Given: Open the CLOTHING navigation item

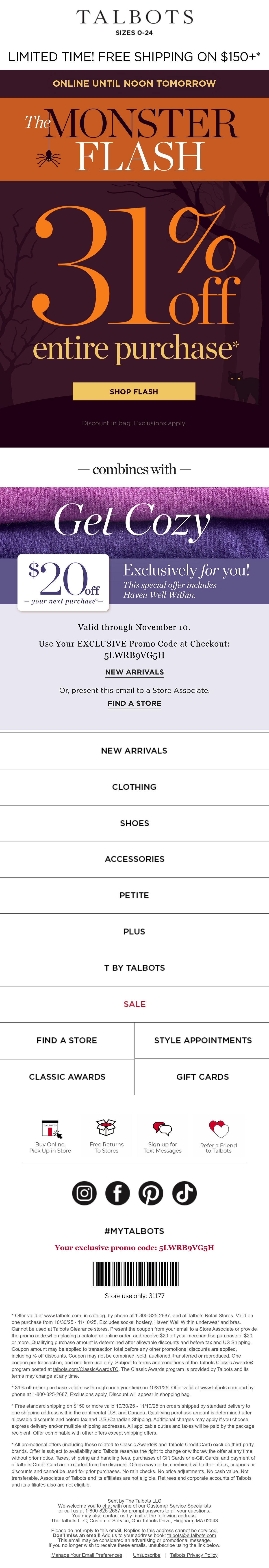Looking at the screenshot, I should click(x=134, y=787).
